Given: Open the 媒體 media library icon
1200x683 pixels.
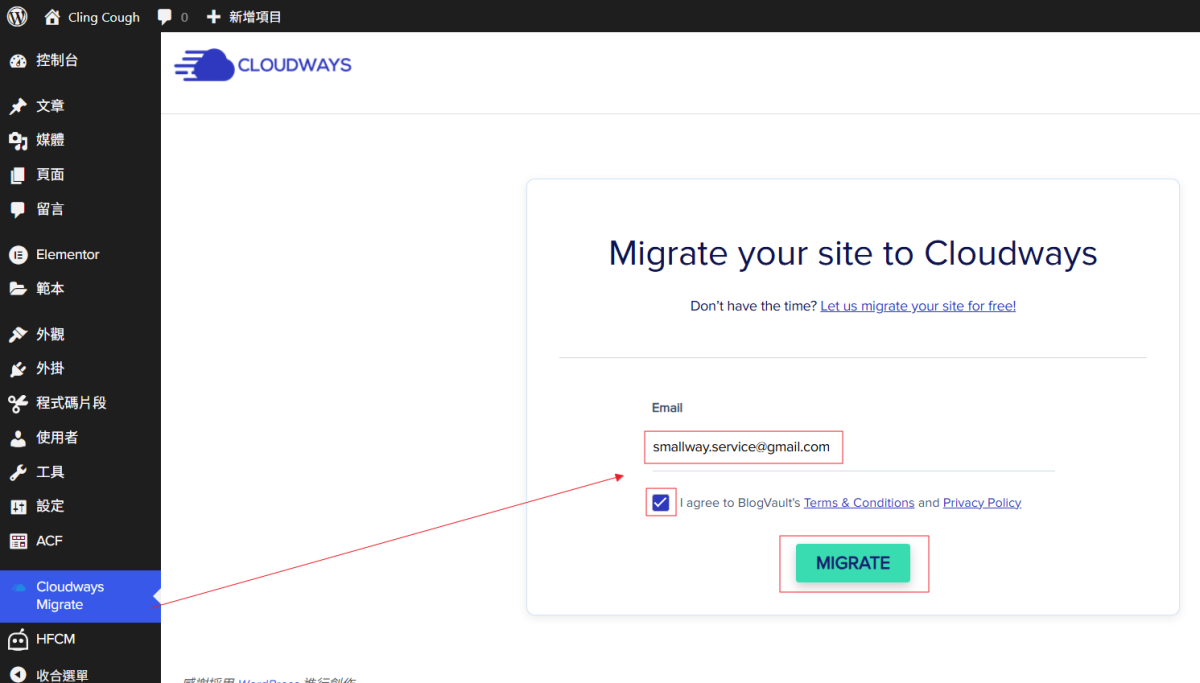Looking at the screenshot, I should 18,141.
